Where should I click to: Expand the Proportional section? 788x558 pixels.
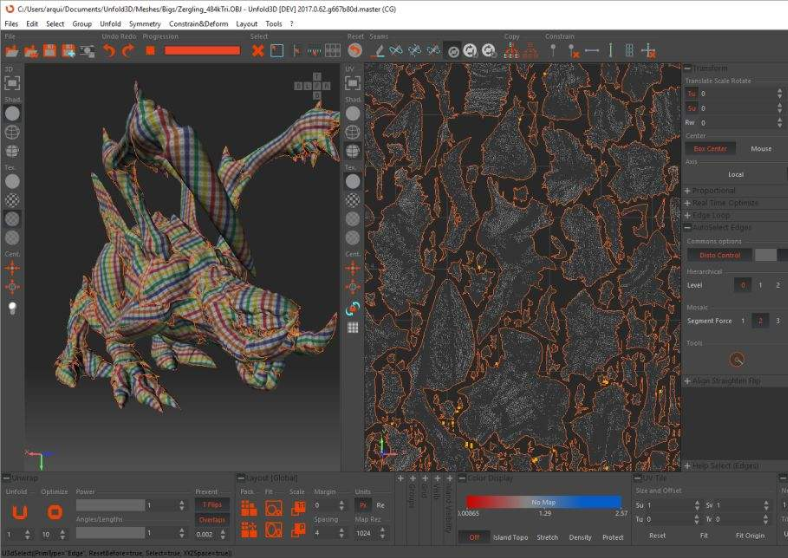point(687,191)
